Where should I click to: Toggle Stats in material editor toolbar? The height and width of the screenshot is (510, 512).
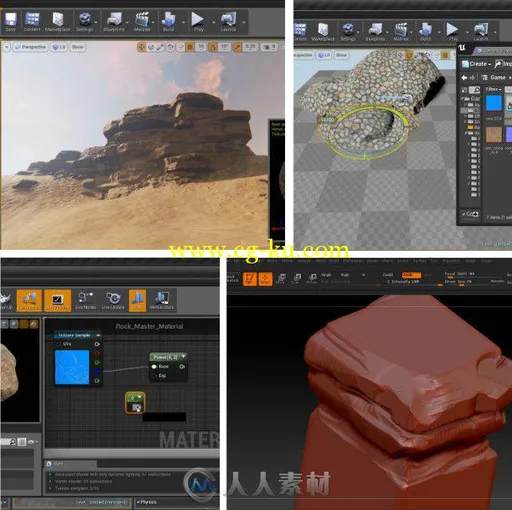click(x=137, y=300)
